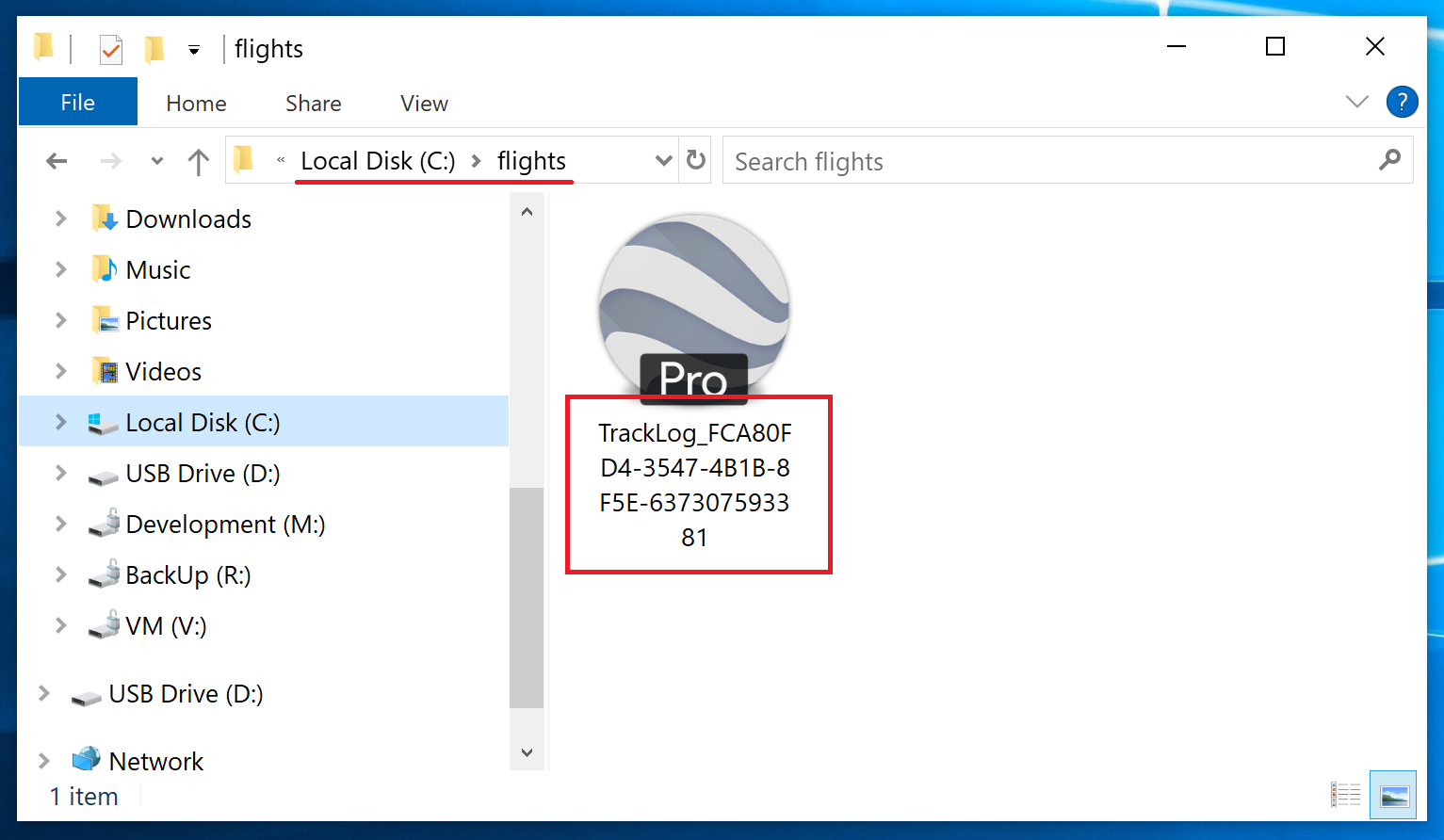Click the navigation pane scroll down arrow
Screen dimensions: 1444x840
[x=527, y=752]
